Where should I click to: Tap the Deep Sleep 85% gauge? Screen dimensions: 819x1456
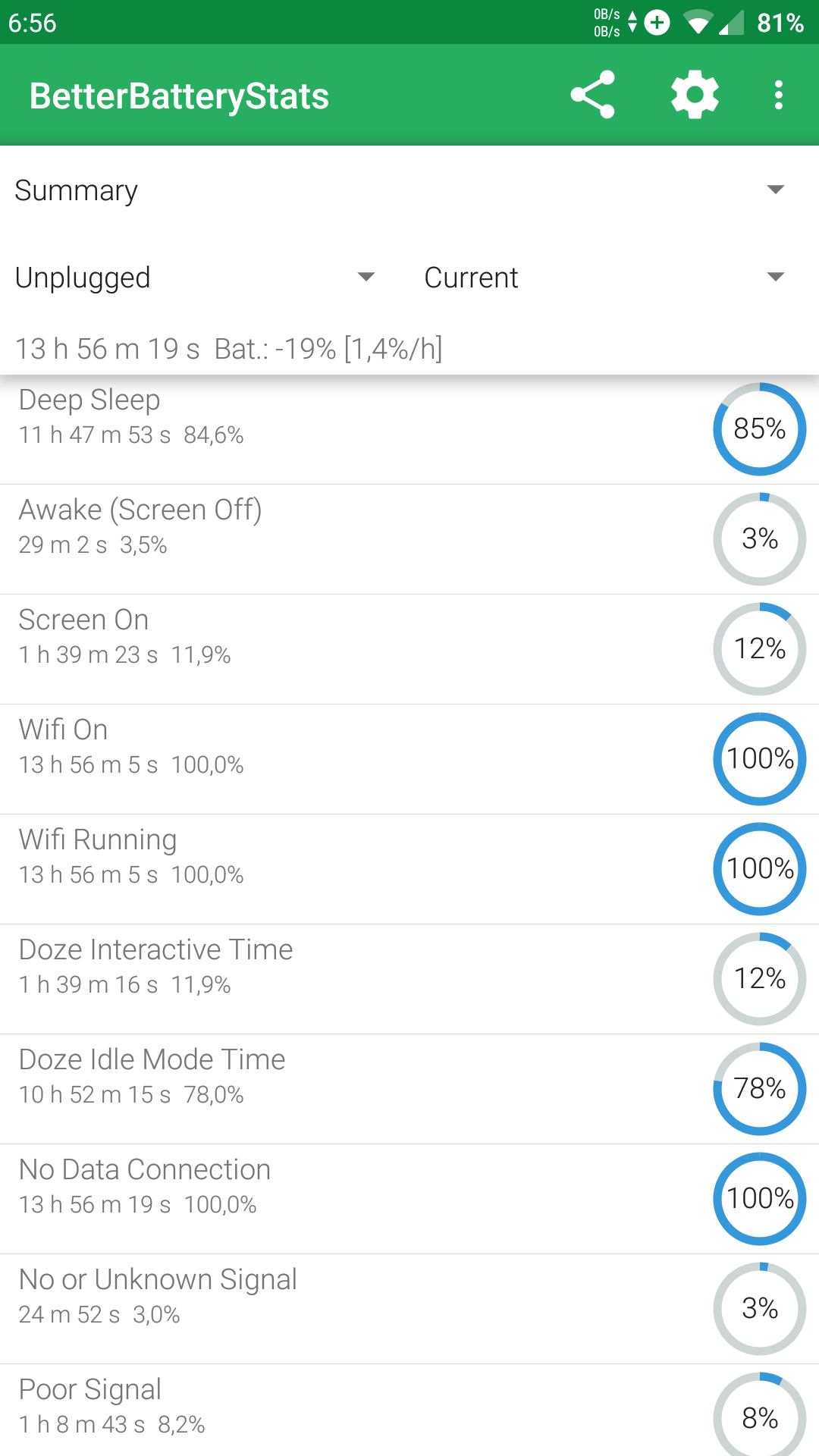point(759,429)
